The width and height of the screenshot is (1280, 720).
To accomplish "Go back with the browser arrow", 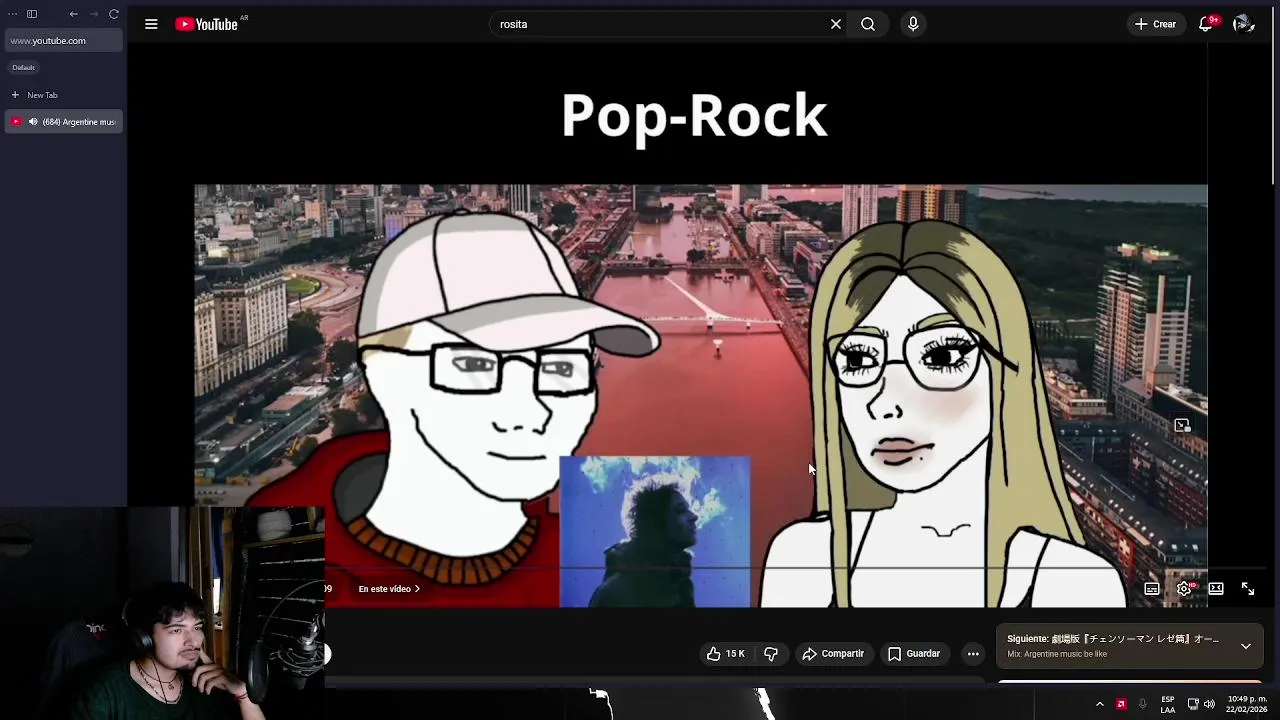I will point(73,14).
